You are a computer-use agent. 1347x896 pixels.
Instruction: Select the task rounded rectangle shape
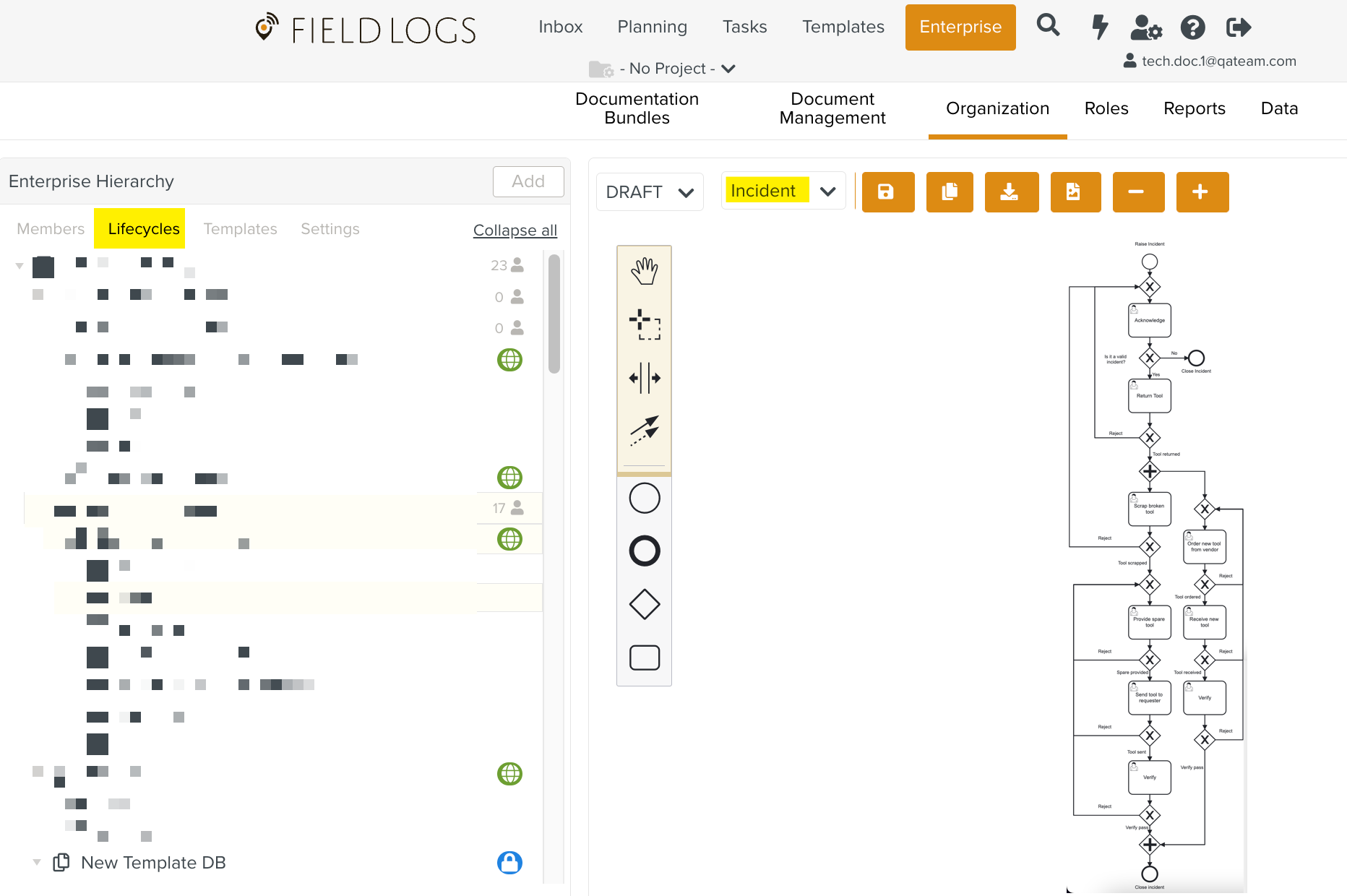point(644,658)
